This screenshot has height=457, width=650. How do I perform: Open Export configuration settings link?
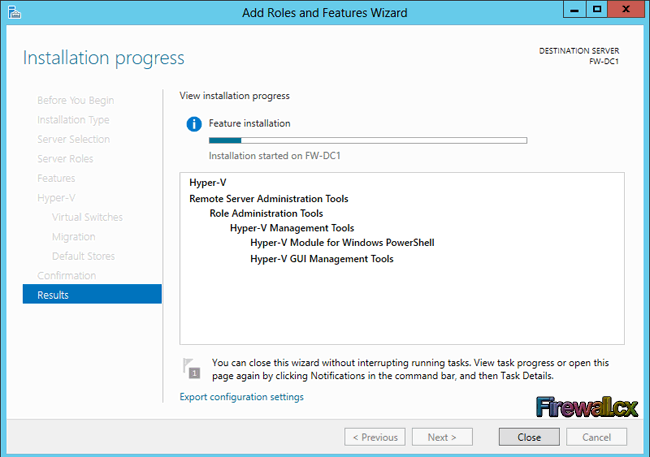[x=241, y=397]
